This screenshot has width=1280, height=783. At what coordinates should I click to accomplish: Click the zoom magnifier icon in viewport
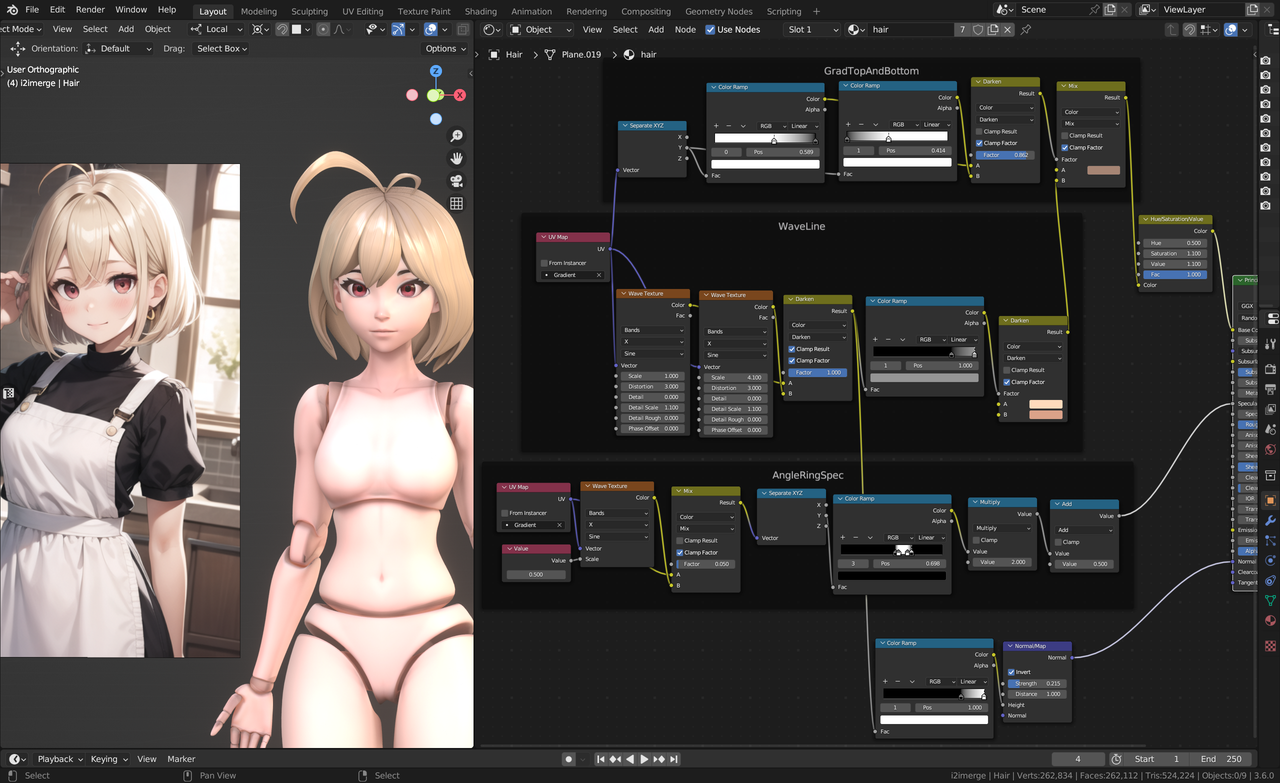pos(456,136)
